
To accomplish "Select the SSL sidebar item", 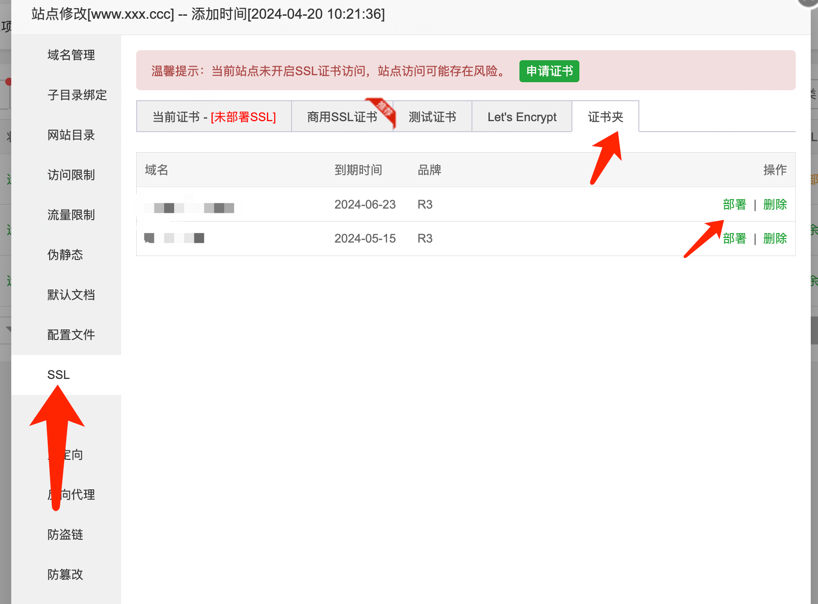I will (x=59, y=375).
